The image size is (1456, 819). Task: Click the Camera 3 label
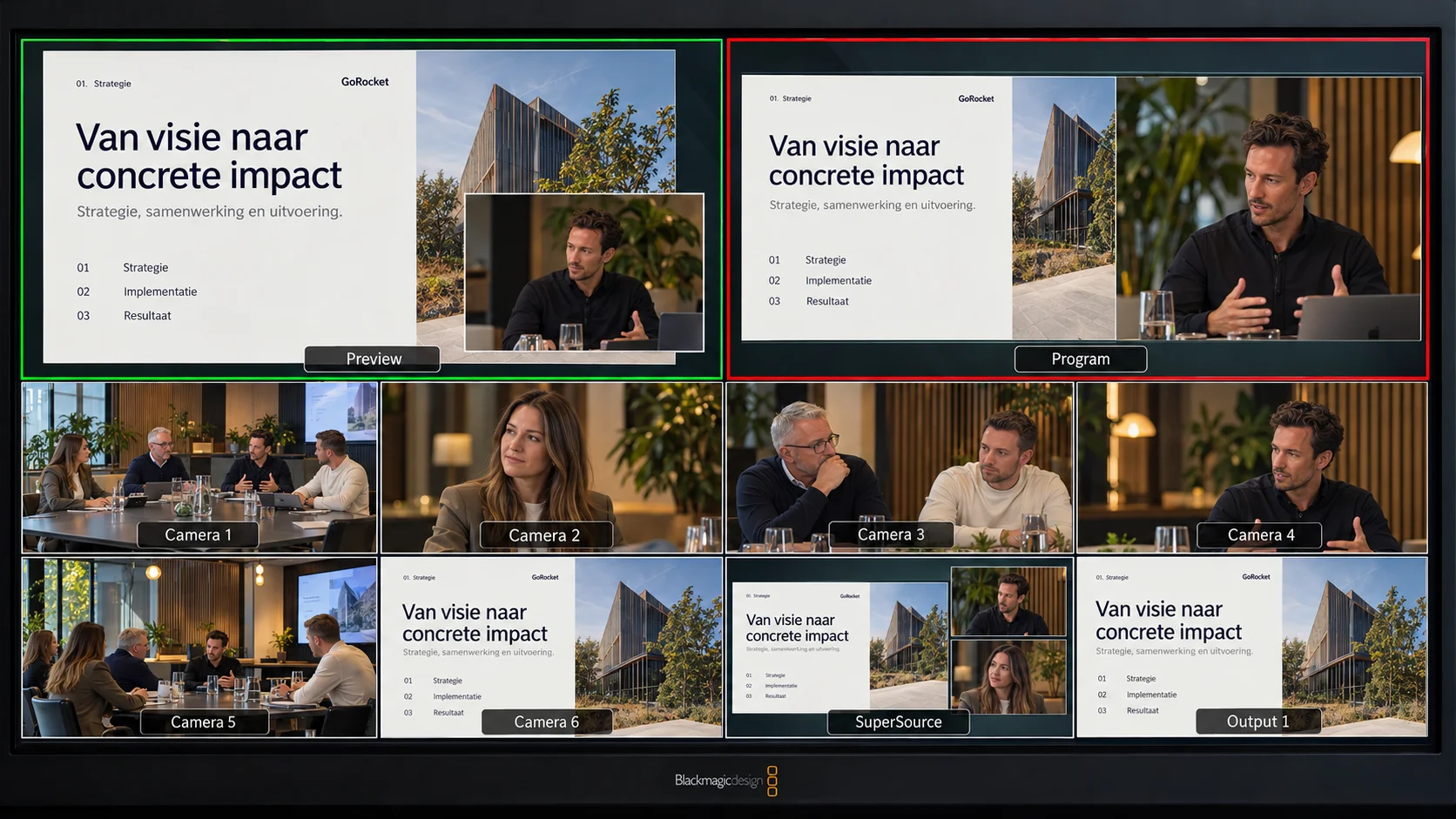(x=891, y=534)
